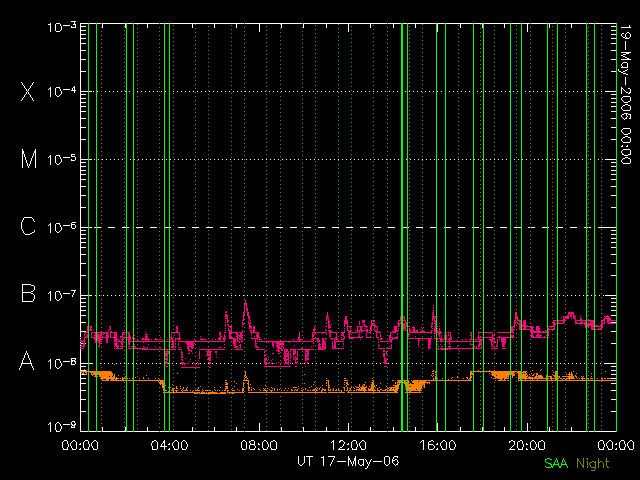Click the Night legend label
640x480 pixels.
[x=593, y=464]
